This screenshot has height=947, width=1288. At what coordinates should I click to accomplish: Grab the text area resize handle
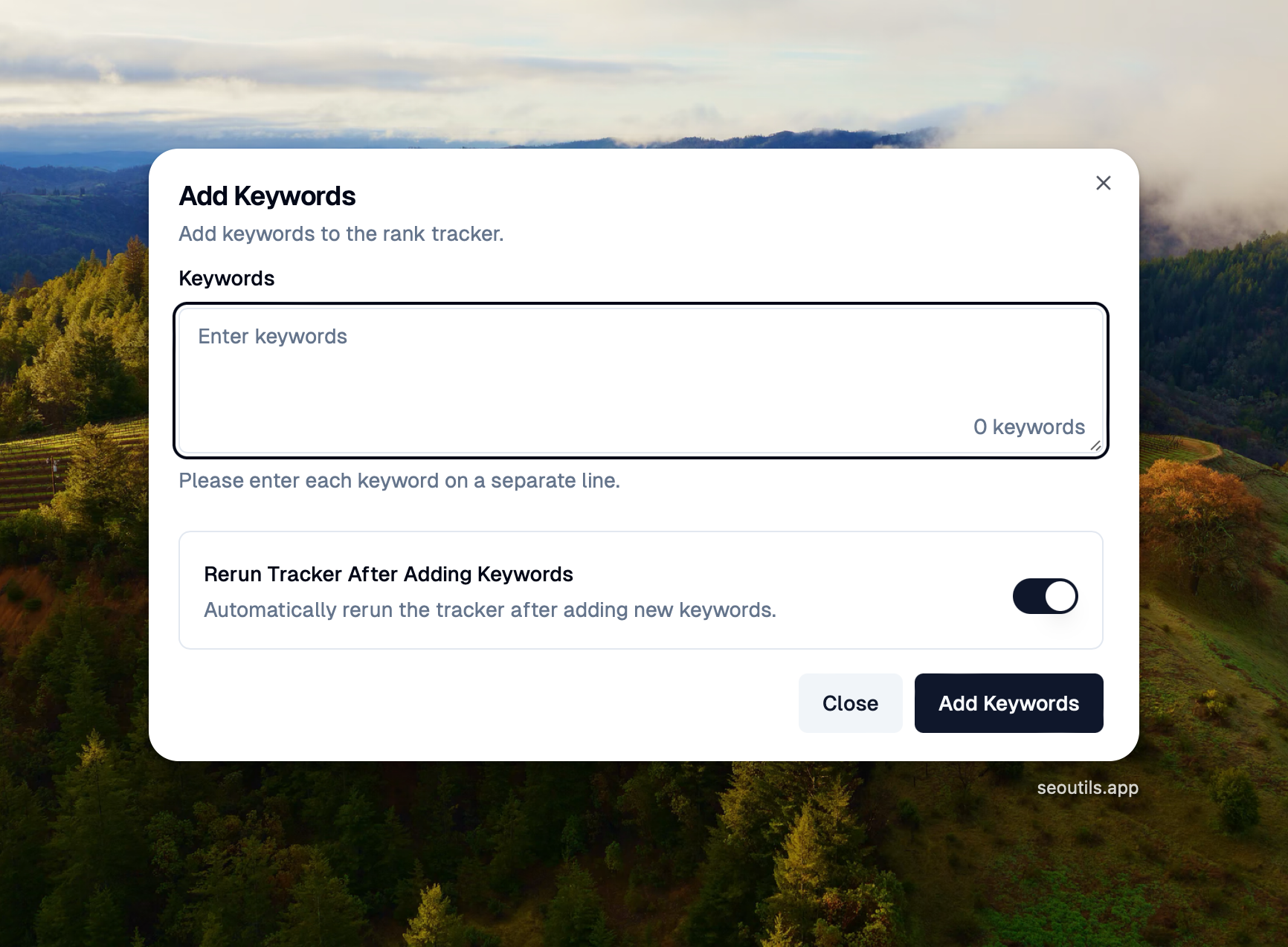click(x=1095, y=446)
